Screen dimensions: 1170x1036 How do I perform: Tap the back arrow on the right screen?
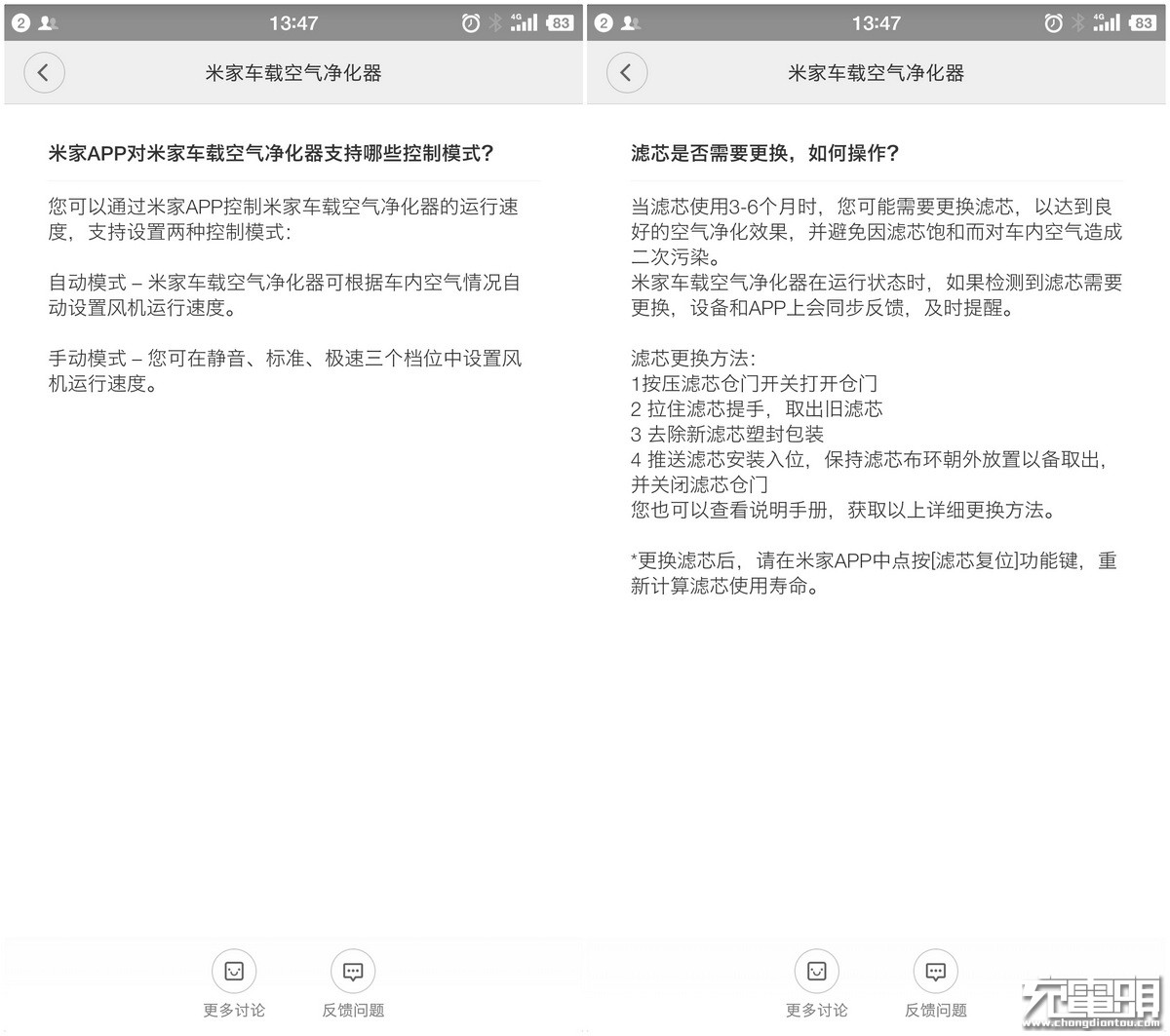pyautogui.click(x=626, y=72)
